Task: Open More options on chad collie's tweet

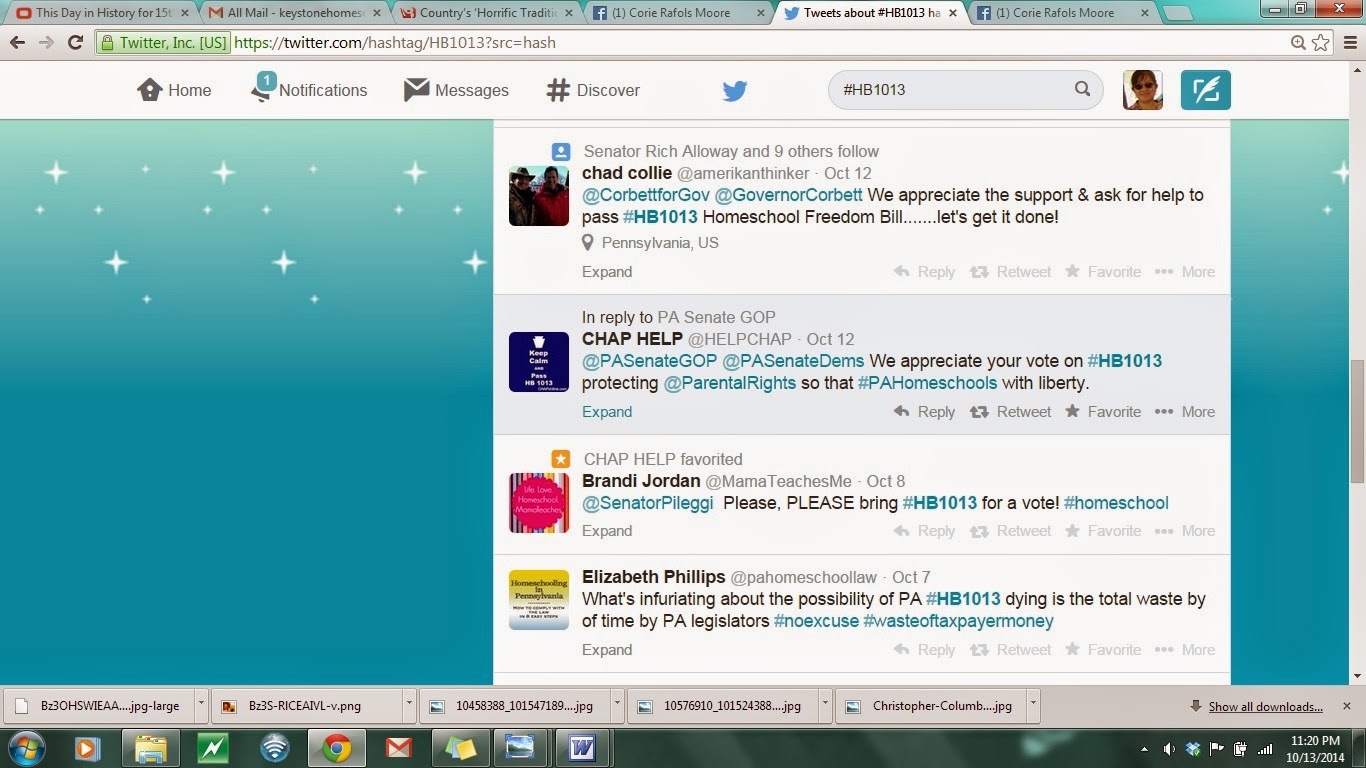Action: [1185, 272]
